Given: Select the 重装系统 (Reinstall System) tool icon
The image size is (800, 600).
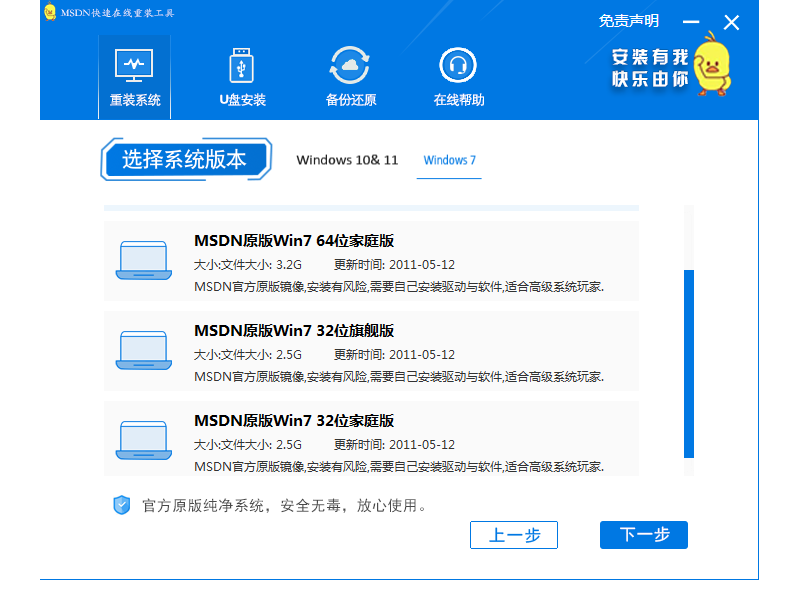Looking at the screenshot, I should click(134, 70).
